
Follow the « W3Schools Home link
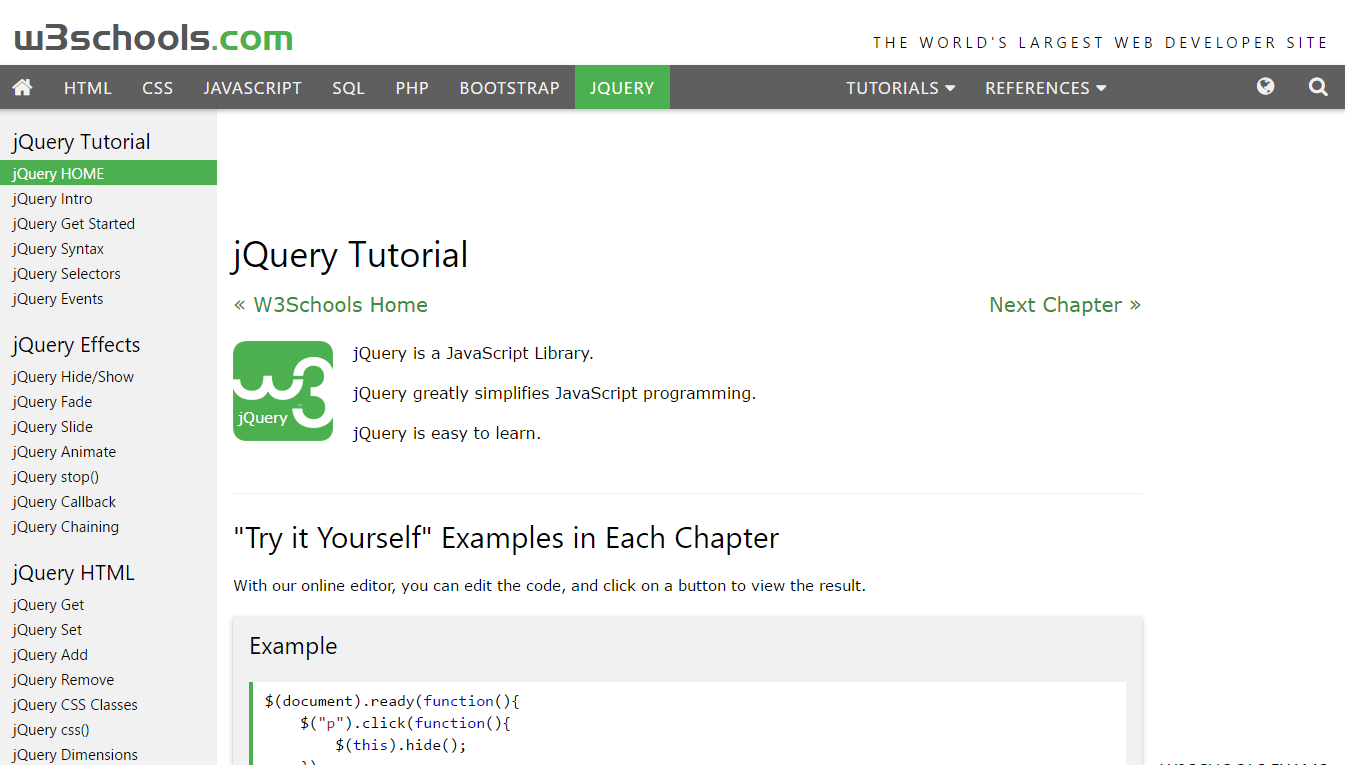[x=331, y=305]
